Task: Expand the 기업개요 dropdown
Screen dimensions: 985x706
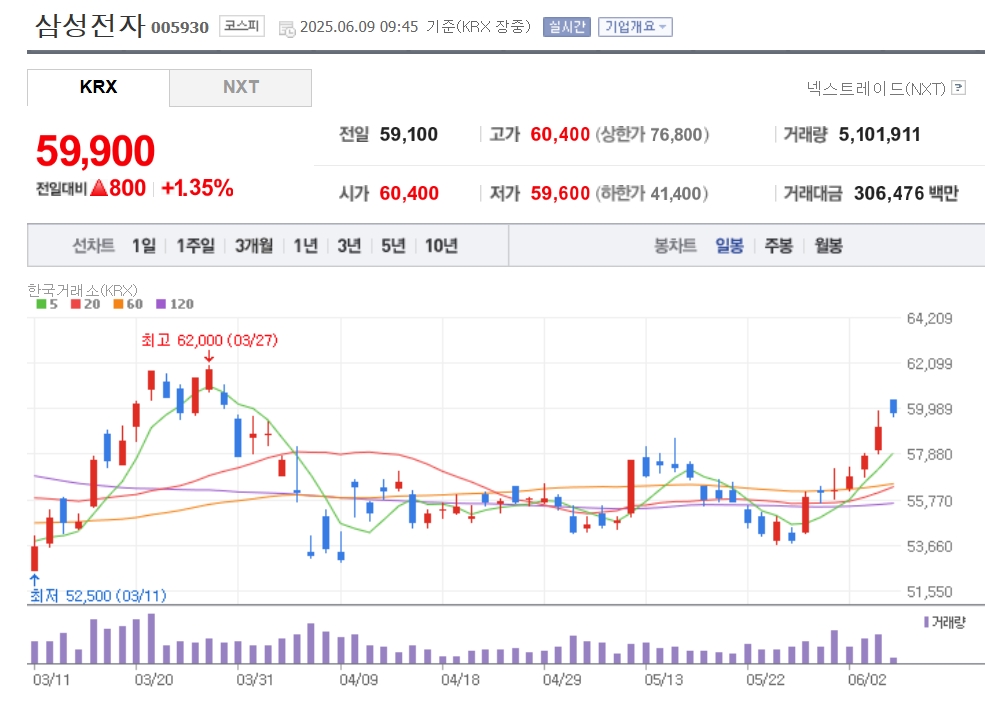Action: (635, 27)
